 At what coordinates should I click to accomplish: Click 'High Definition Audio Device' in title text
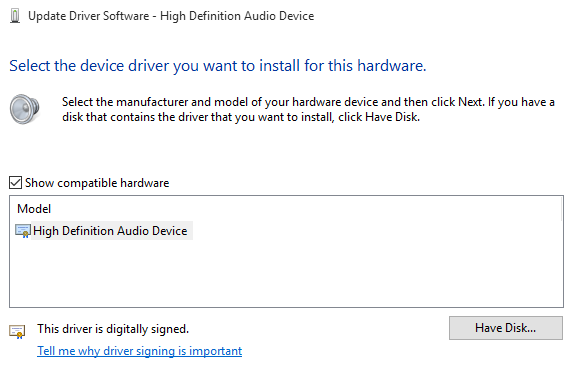(237, 16)
